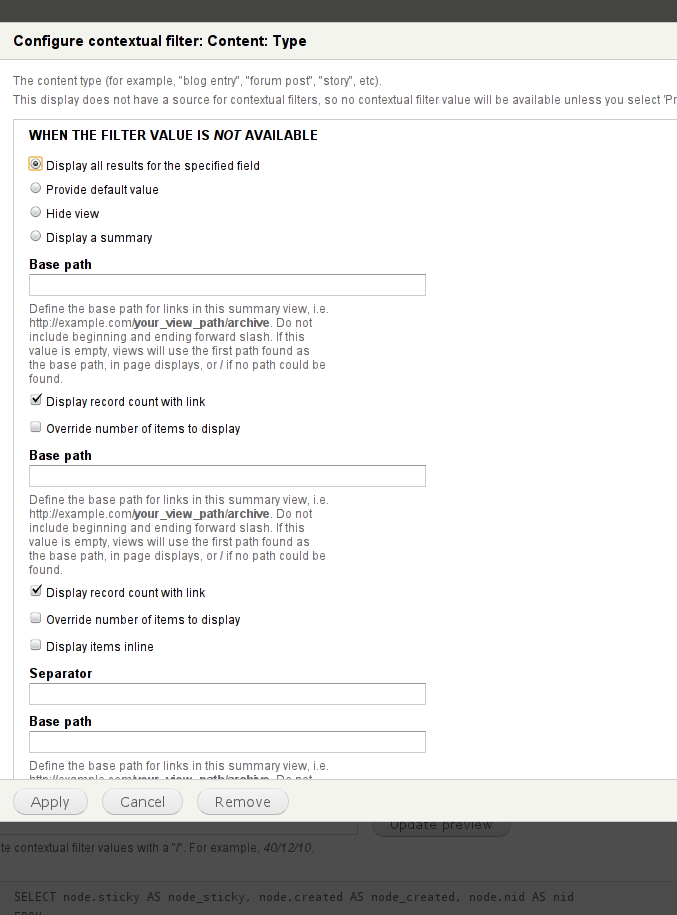Click the first Base path input field
The height and width of the screenshot is (915, 677).
[227, 285]
